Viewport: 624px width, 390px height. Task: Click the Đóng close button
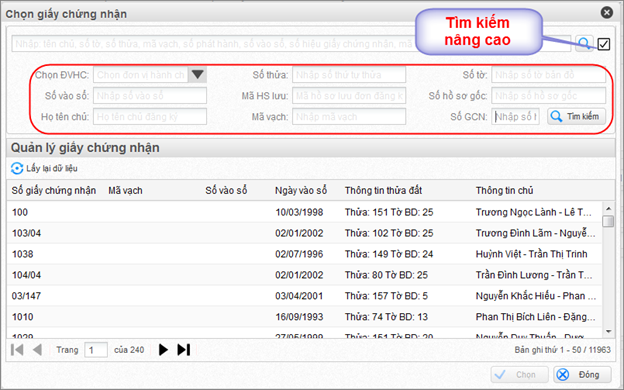pyautogui.click(x=582, y=374)
